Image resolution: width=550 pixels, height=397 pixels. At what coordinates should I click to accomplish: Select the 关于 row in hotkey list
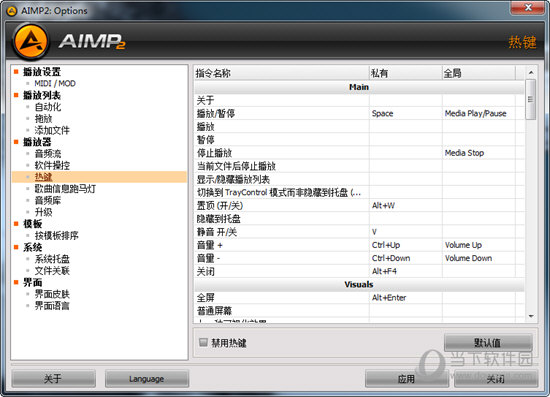(x=359, y=100)
